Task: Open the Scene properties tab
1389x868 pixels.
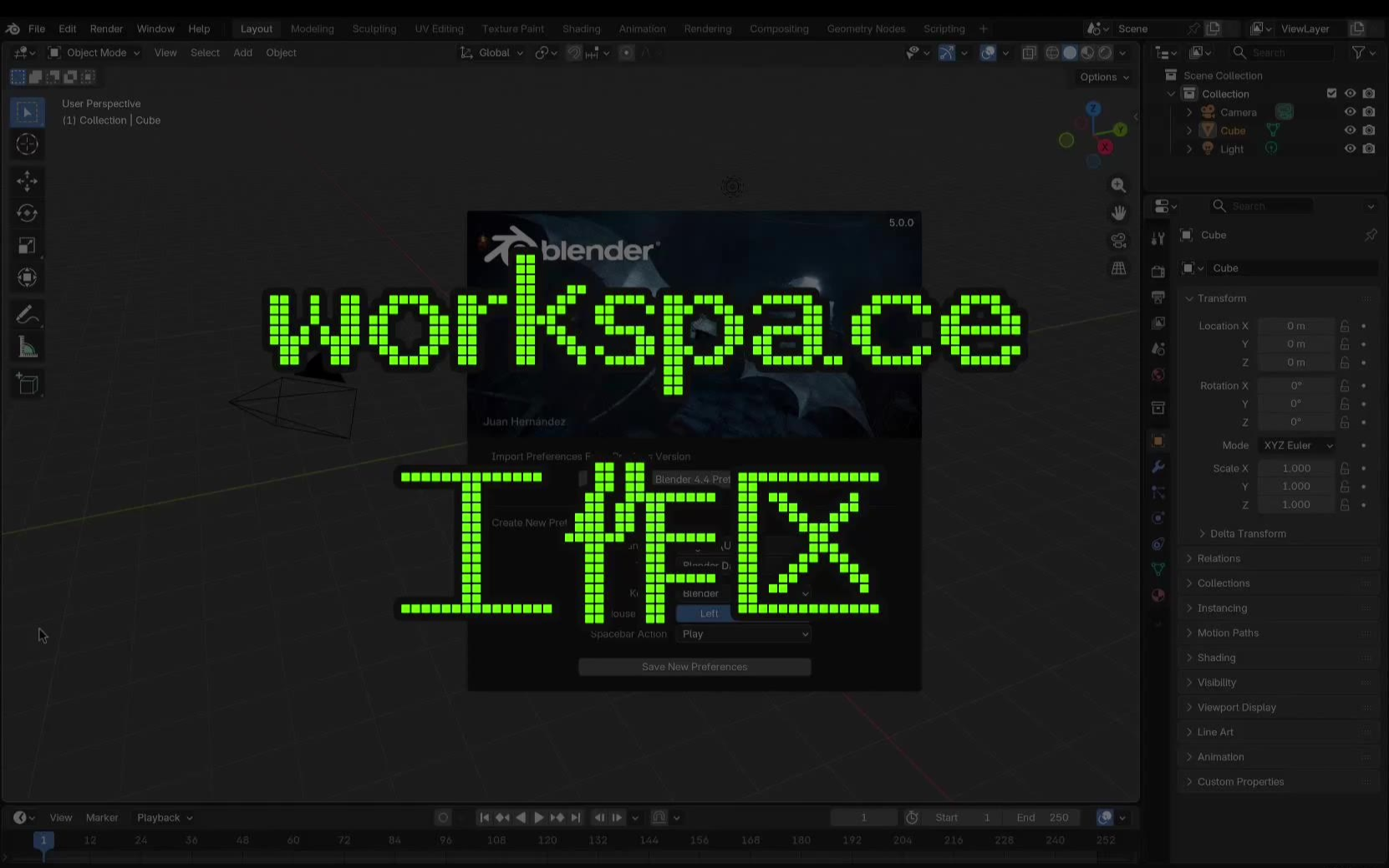Action: pos(1157,348)
